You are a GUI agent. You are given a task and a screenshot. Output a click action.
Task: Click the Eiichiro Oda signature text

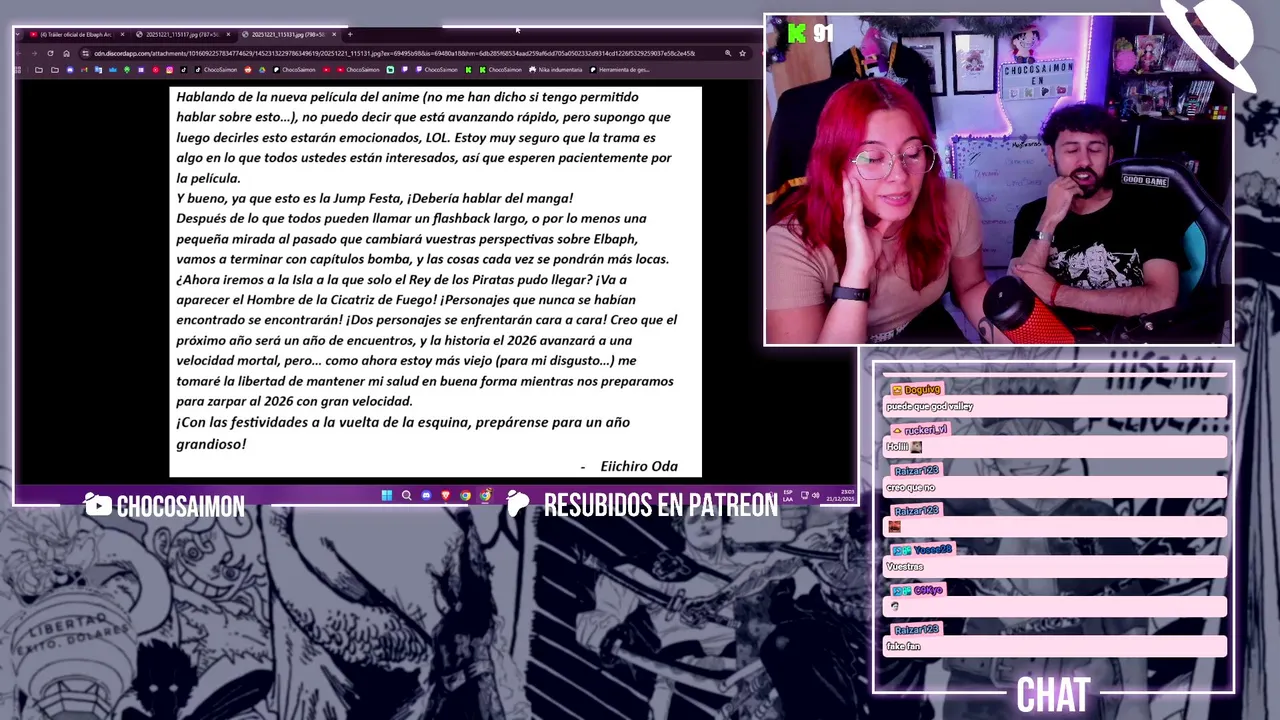point(639,466)
